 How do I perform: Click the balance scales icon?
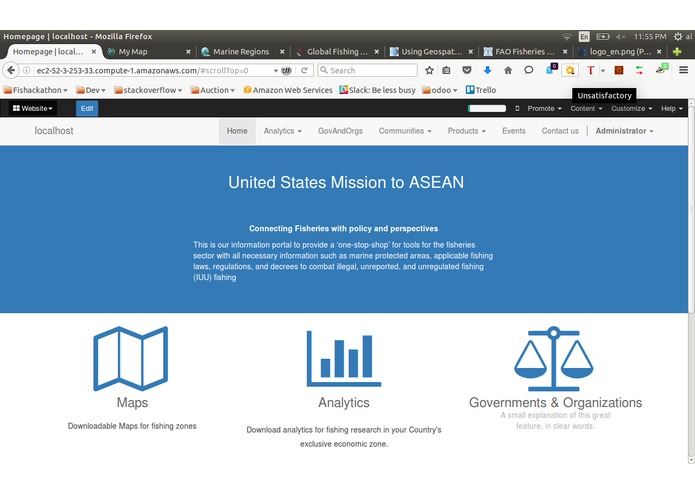(554, 358)
